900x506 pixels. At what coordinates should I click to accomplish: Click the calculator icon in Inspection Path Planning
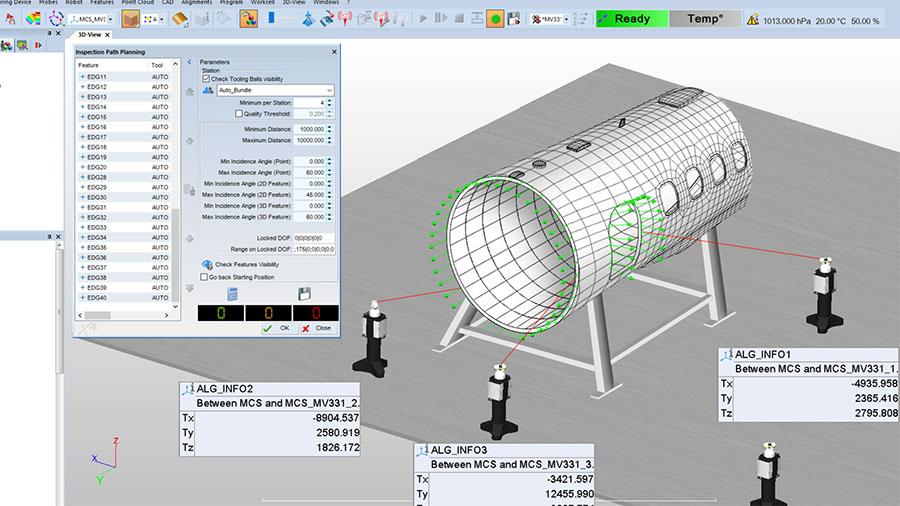(232, 293)
